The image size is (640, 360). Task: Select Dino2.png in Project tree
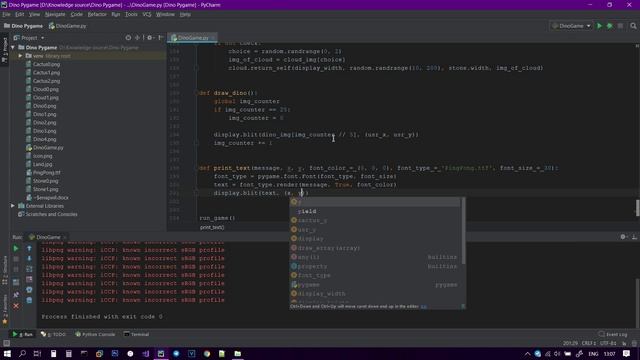[44, 122]
